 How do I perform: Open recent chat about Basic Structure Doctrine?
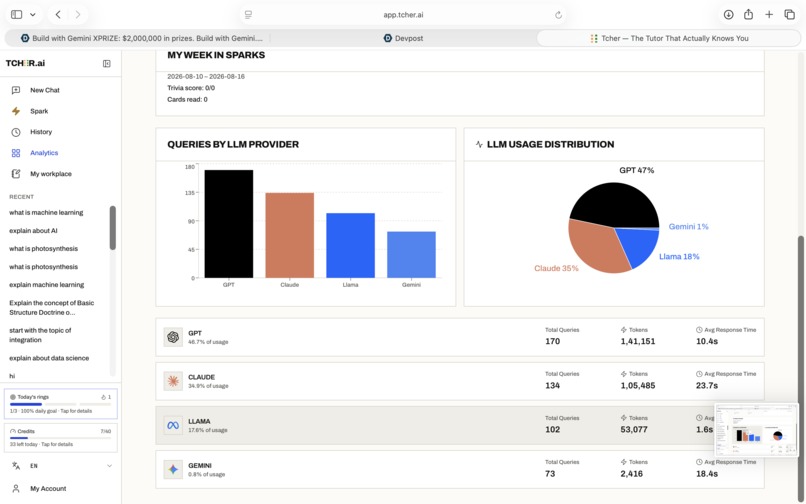(51, 308)
